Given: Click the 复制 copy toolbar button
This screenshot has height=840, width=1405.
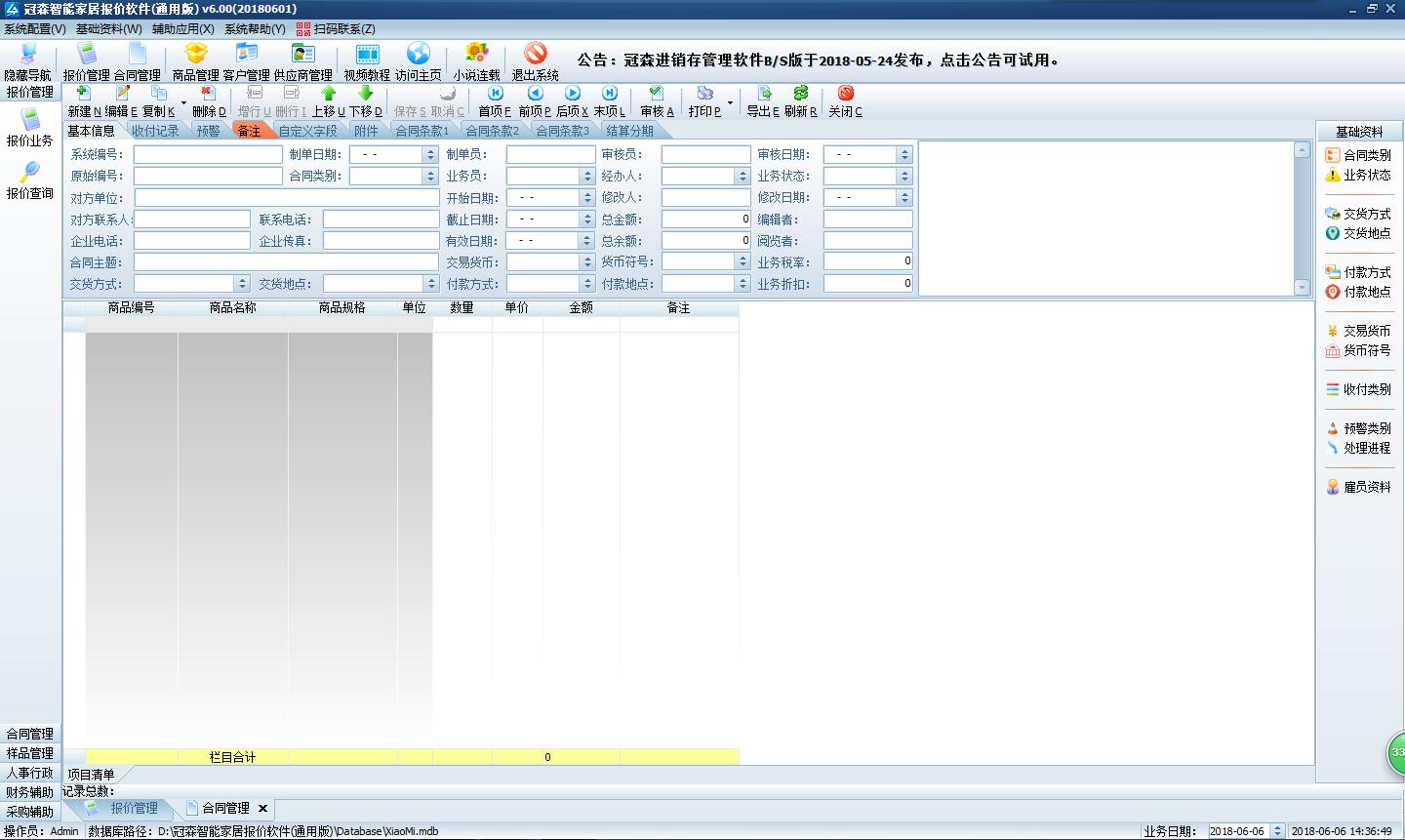Looking at the screenshot, I should [158, 101].
